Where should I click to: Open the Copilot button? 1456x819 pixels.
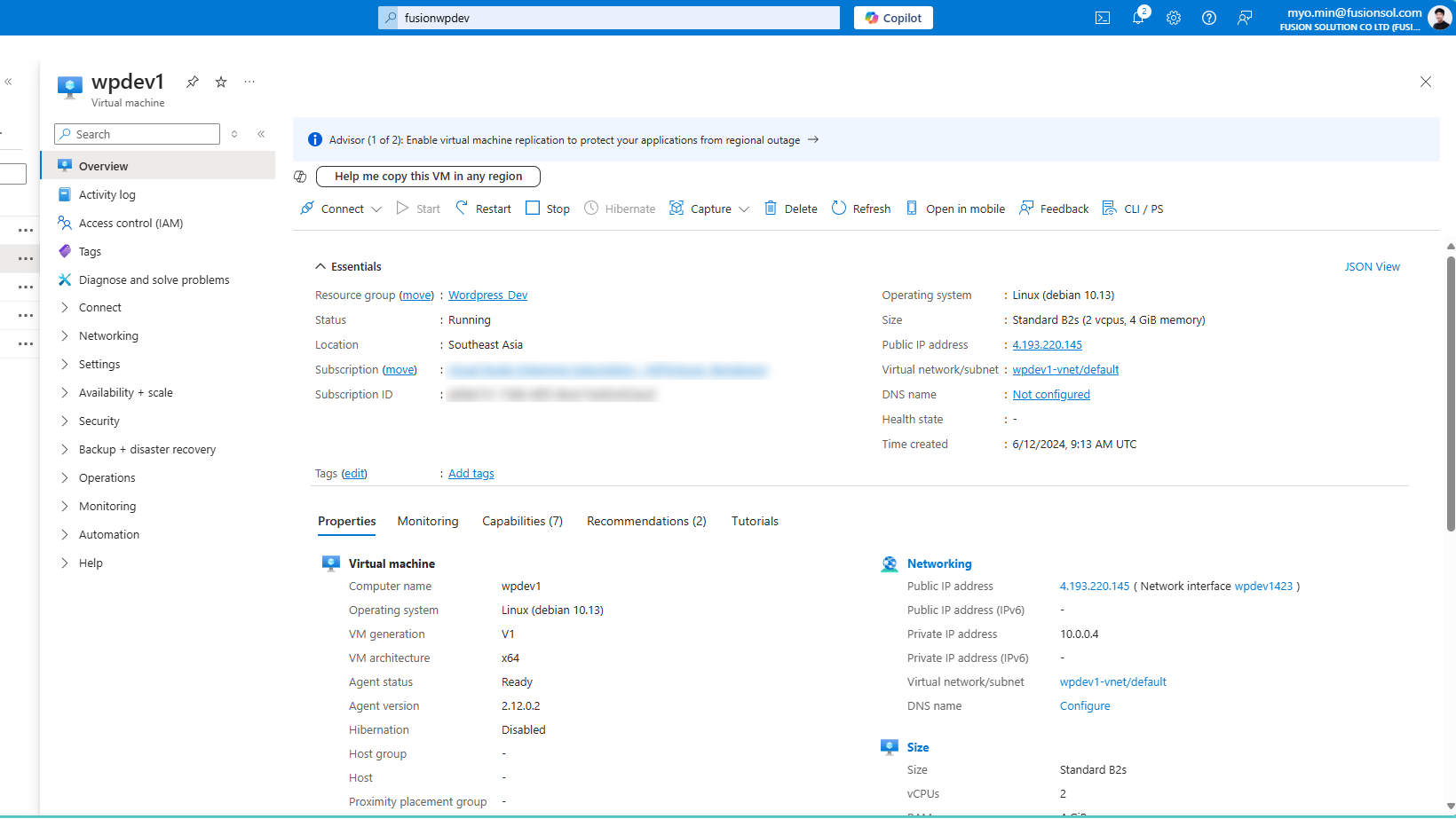[893, 18]
